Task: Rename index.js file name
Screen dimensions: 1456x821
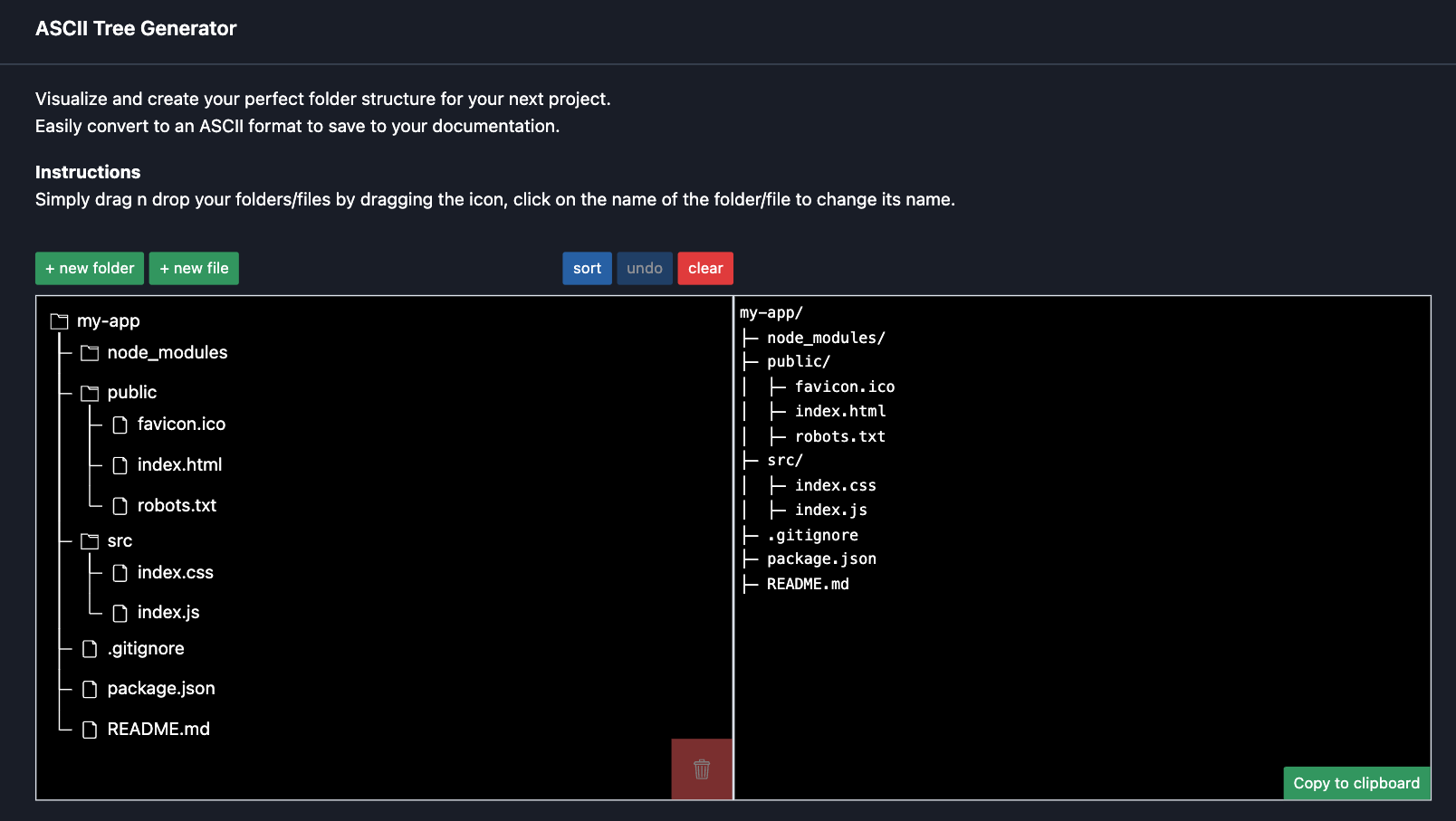Action: pos(168,612)
